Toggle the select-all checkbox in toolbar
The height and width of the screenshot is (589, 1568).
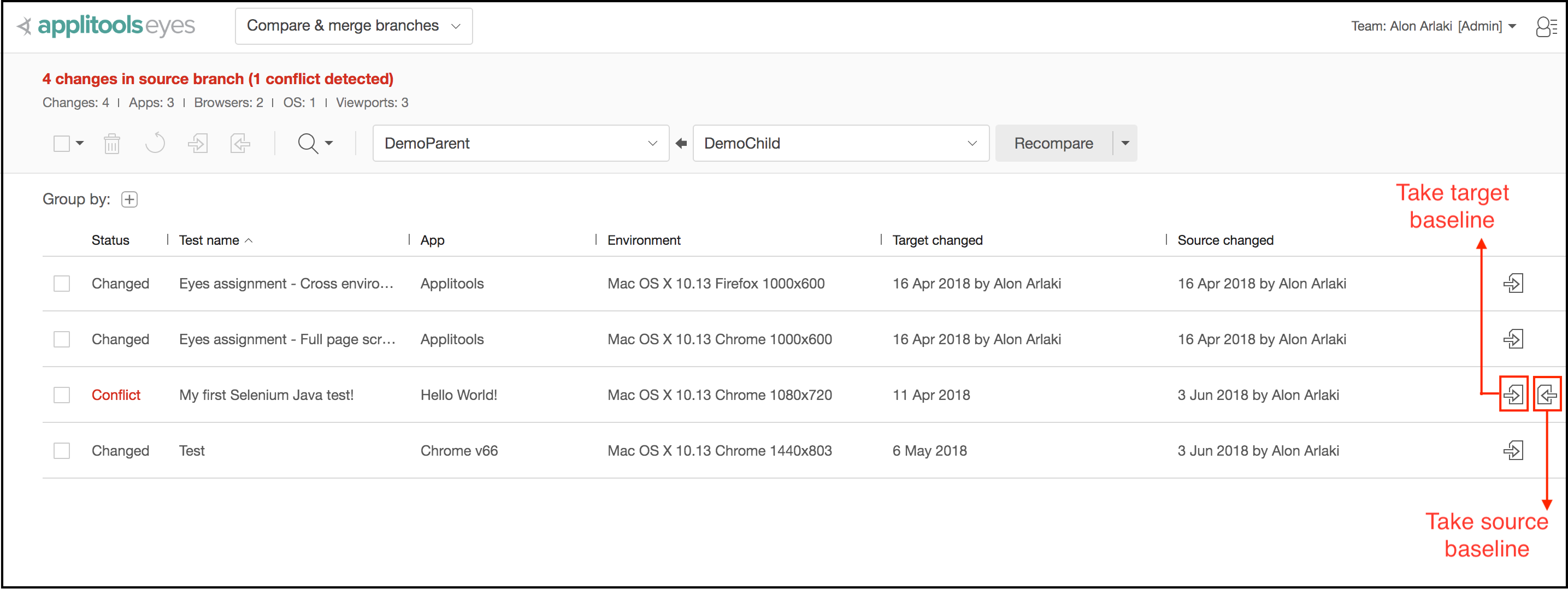pos(62,144)
